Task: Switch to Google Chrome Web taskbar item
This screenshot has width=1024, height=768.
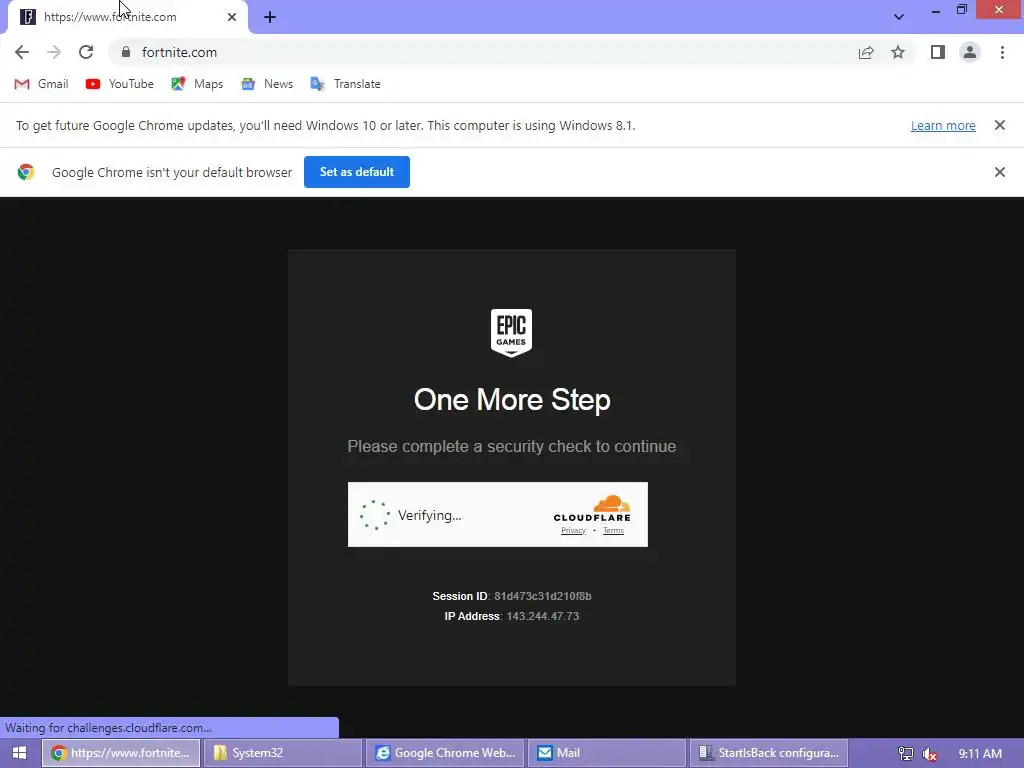Action: point(445,753)
